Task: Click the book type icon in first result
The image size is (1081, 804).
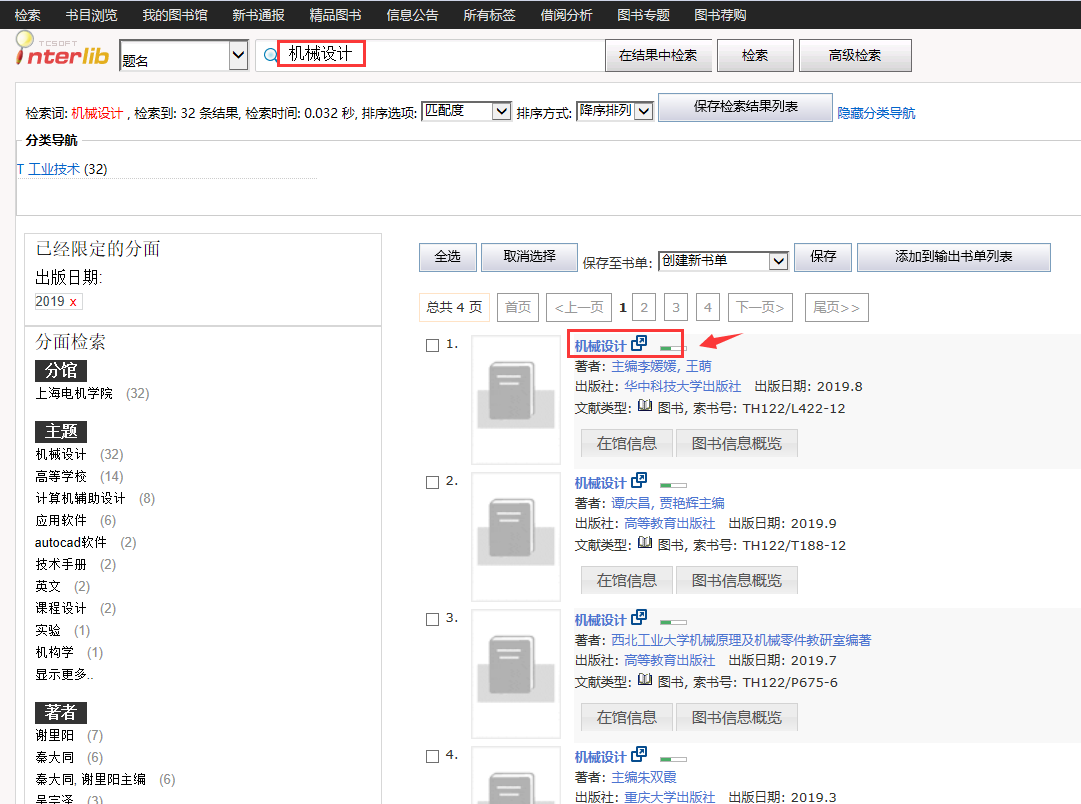Action: coord(645,406)
